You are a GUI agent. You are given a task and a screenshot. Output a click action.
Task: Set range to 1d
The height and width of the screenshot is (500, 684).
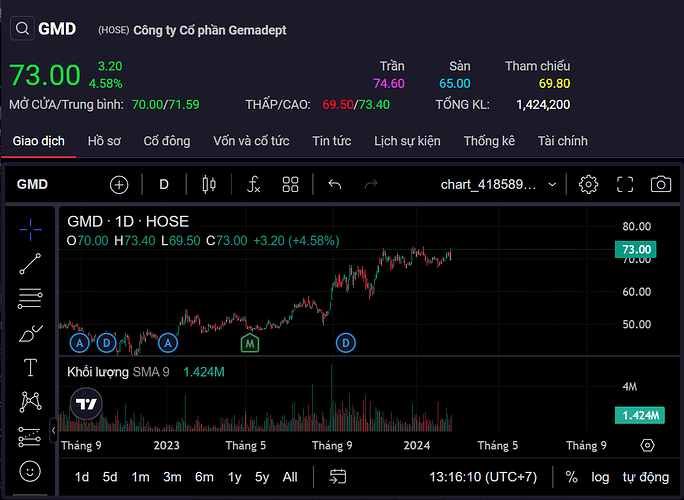click(82, 477)
